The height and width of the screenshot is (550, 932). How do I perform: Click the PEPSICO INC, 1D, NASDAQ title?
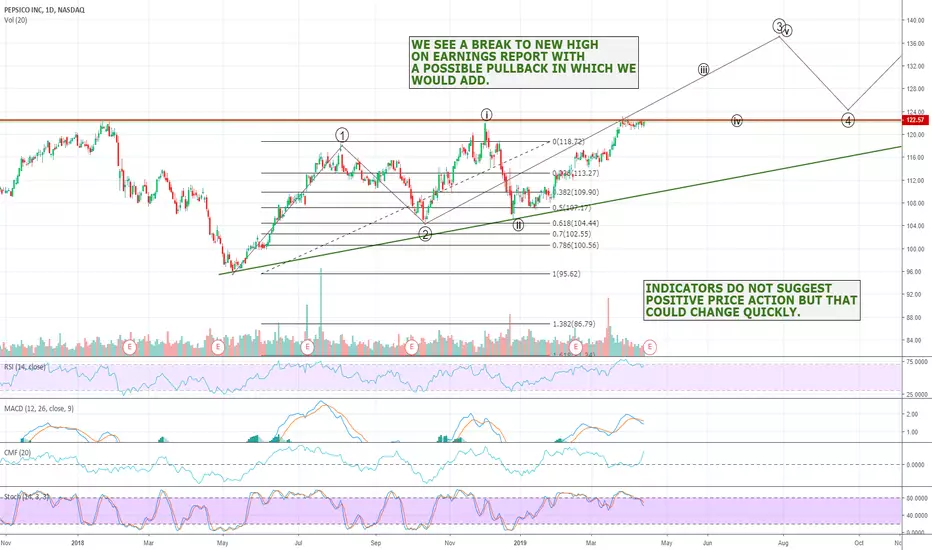pos(44,10)
